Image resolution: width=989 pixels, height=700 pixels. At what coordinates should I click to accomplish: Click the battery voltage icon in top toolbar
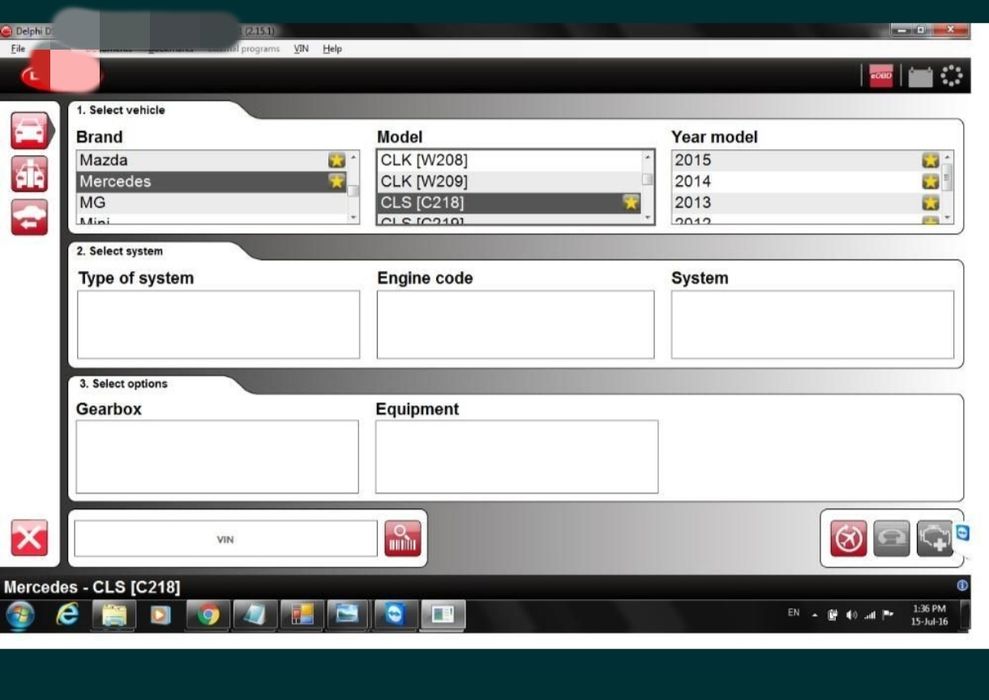tap(920, 77)
